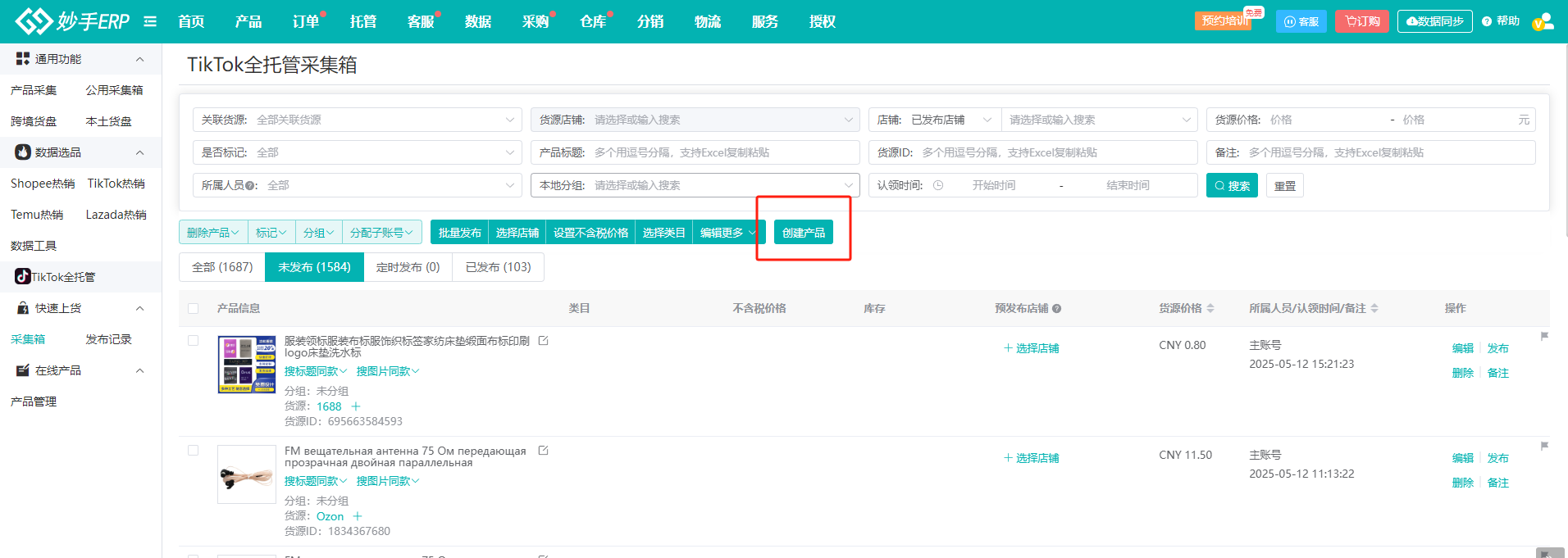Viewport: 1568px width, 558px height.
Task: Click the 预发布店铺 help question icon
Action: (x=1056, y=309)
